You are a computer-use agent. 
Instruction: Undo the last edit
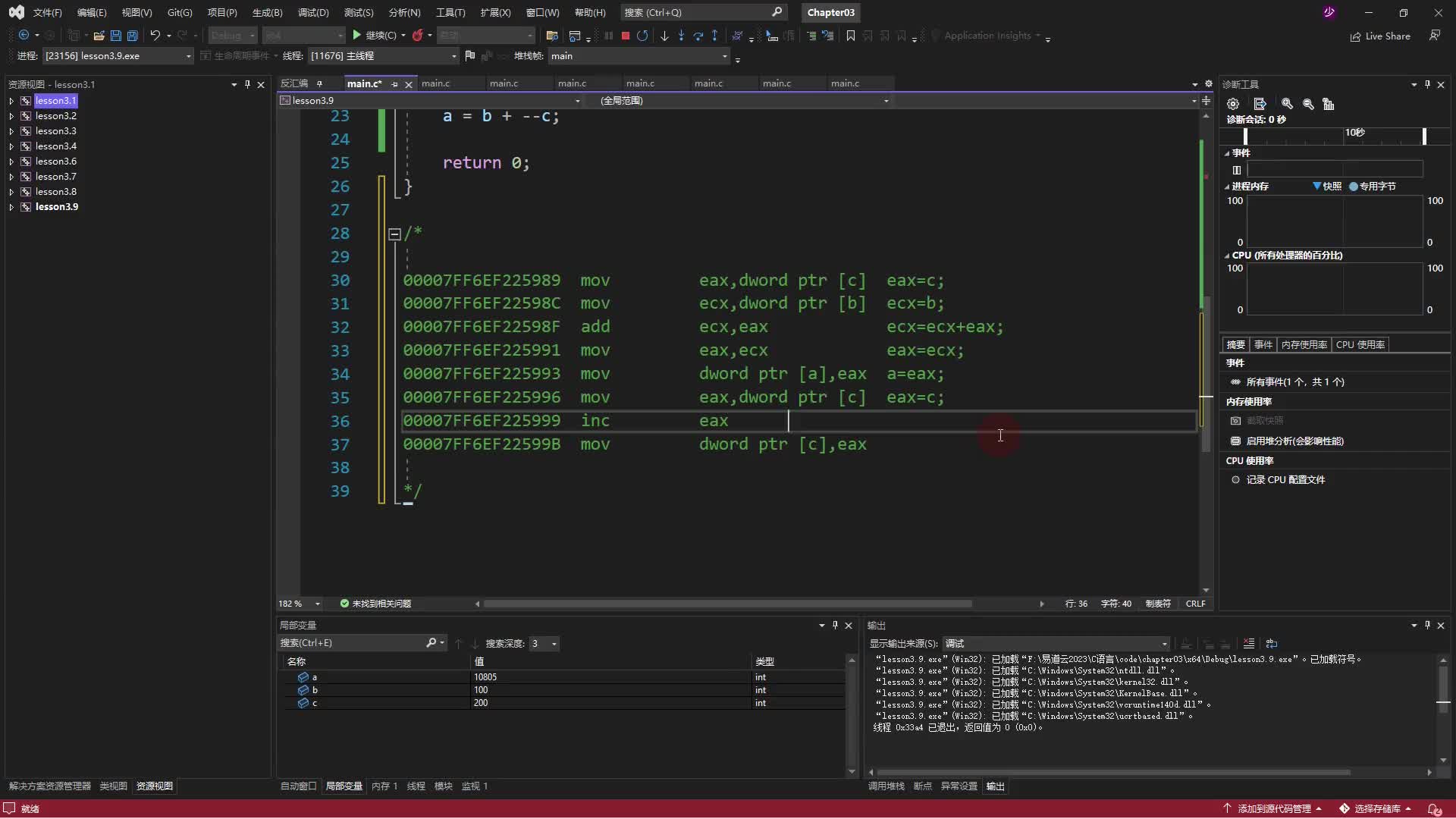[155, 36]
